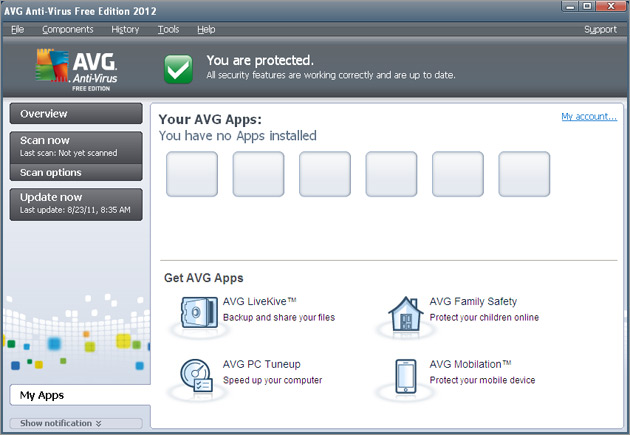
Task: Click 'You have no Apps installed' text
Action: point(237,136)
